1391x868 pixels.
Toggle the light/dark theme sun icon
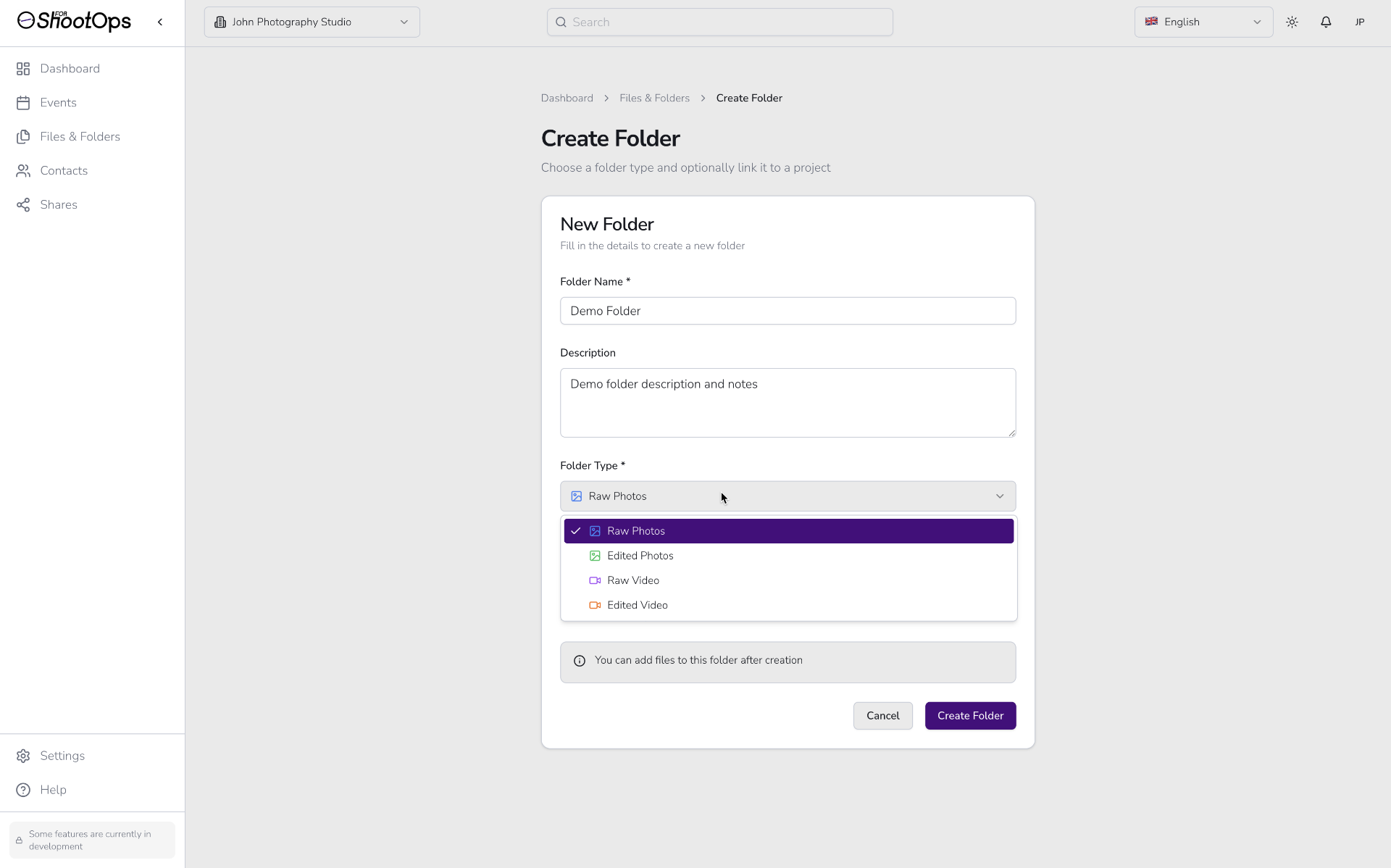(x=1292, y=22)
